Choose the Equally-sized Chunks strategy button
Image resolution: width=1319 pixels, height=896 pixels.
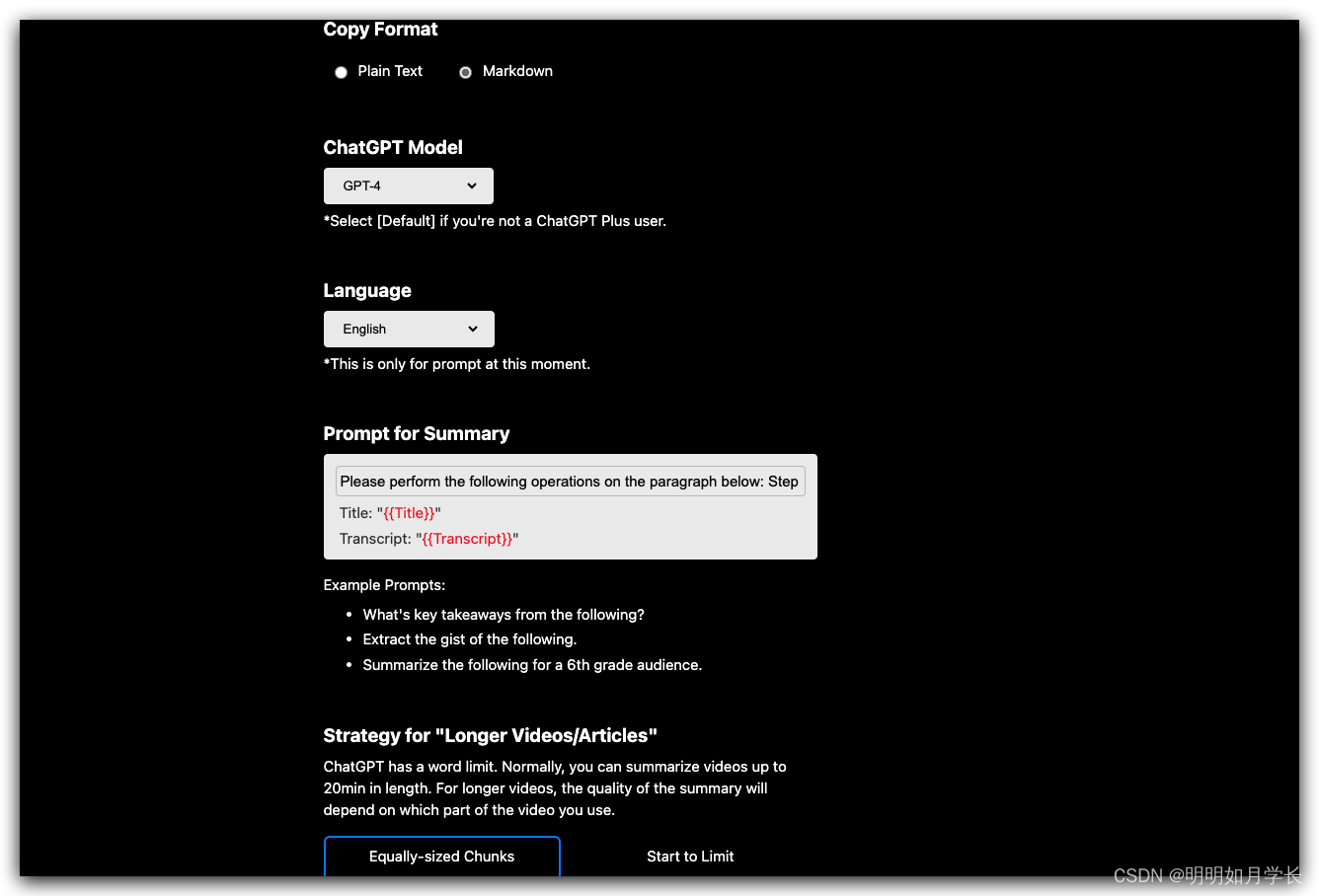(x=442, y=857)
